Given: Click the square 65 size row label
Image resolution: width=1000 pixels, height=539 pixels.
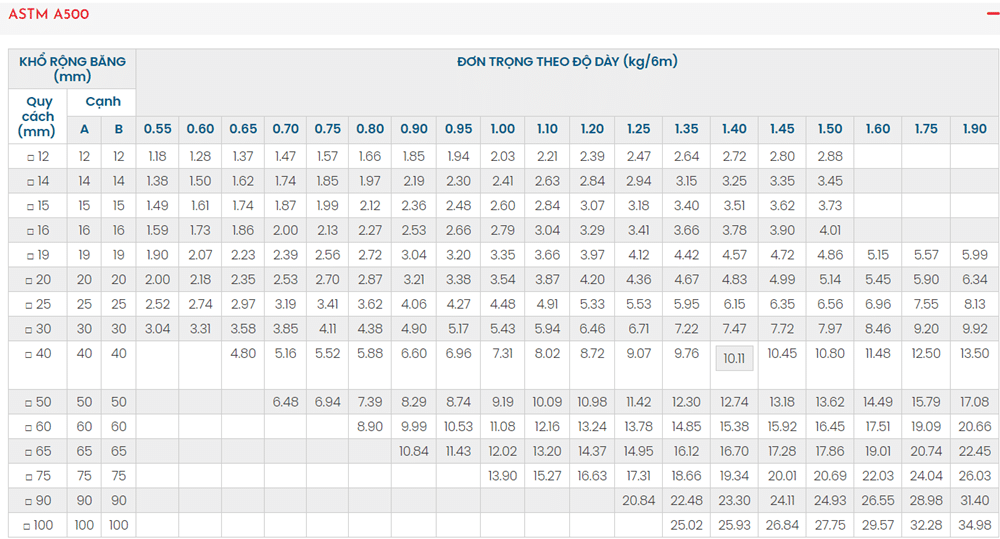Looking at the screenshot, I should pyautogui.click(x=38, y=451).
